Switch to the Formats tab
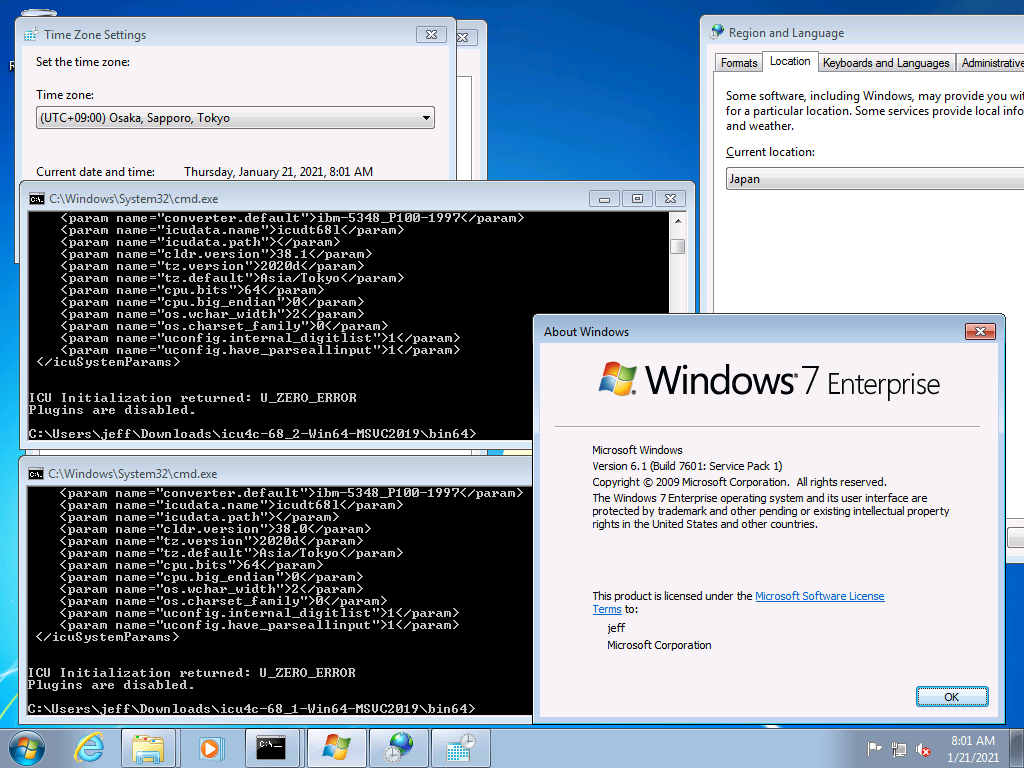The height and width of the screenshot is (768, 1024). (x=739, y=63)
